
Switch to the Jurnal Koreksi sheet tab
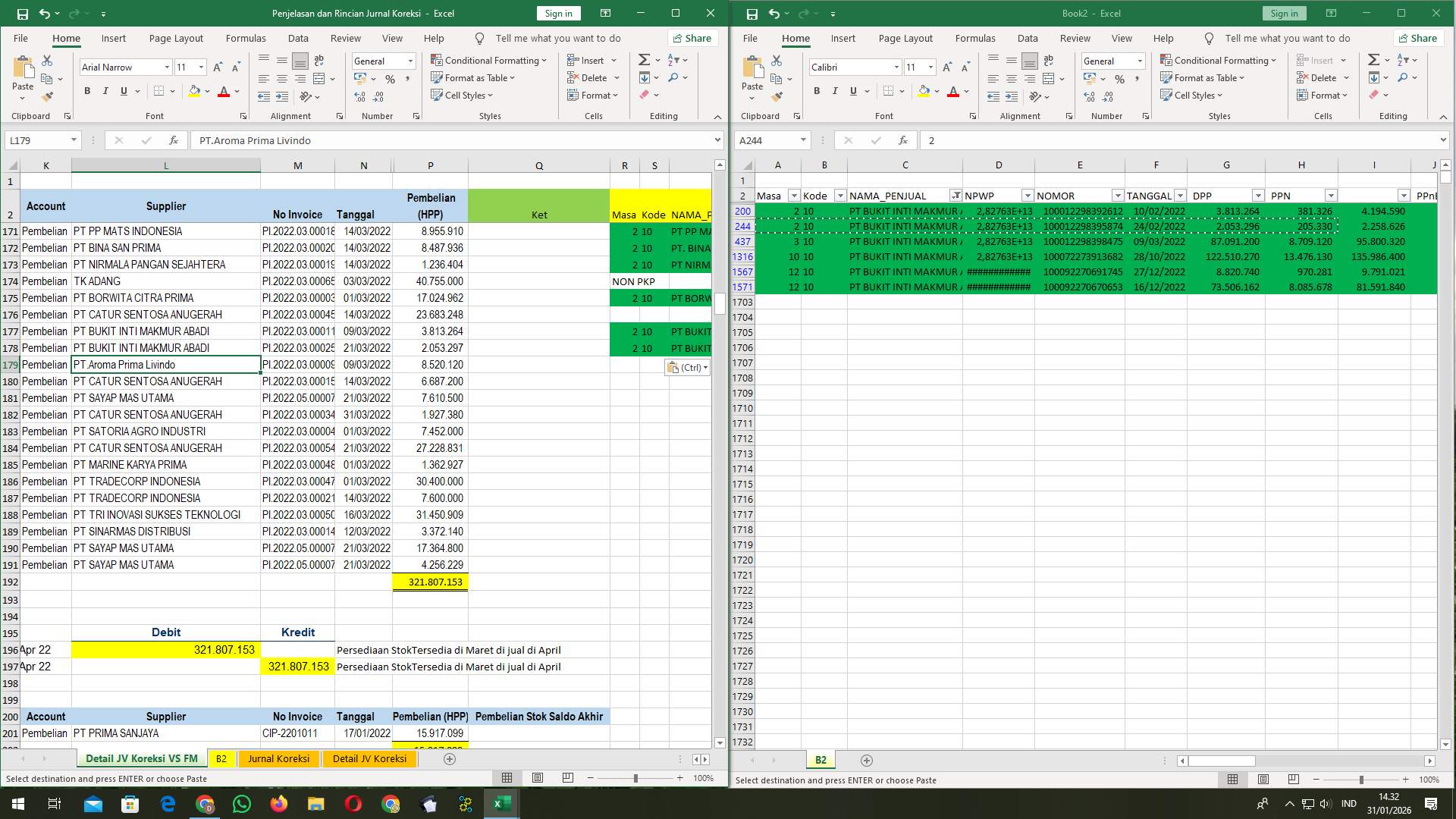click(278, 758)
